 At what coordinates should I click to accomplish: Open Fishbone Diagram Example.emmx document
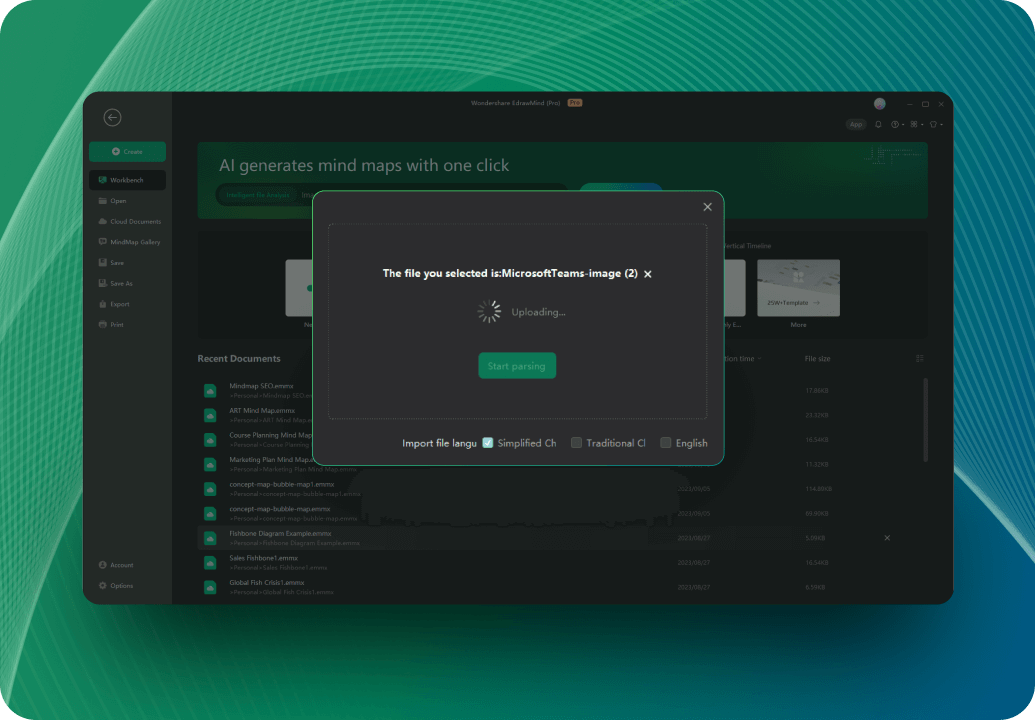point(281,533)
